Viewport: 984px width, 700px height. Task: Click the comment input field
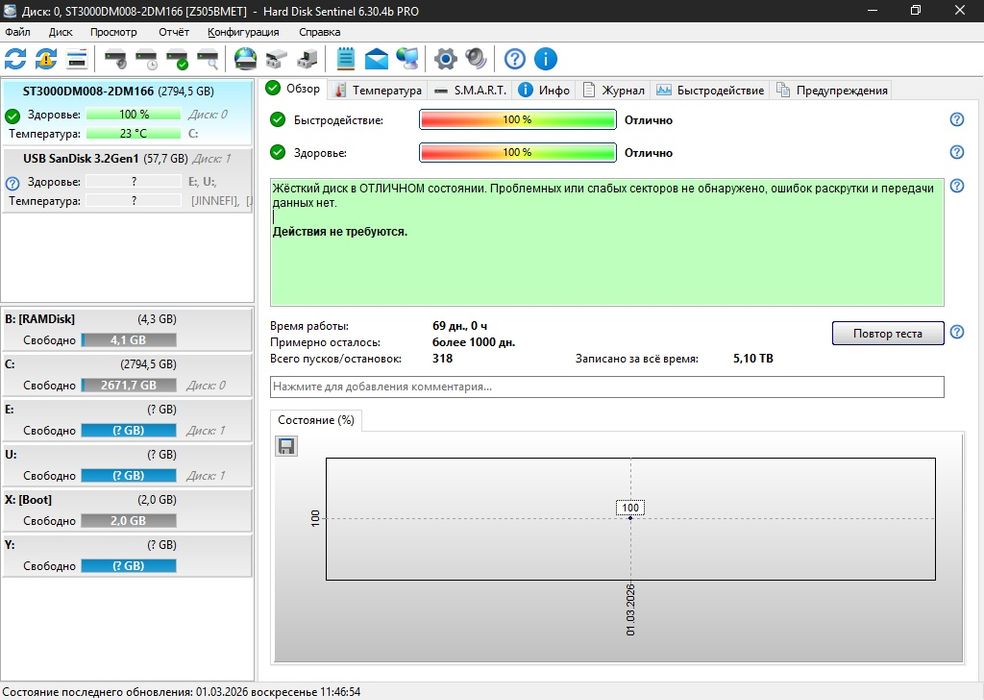[606, 387]
